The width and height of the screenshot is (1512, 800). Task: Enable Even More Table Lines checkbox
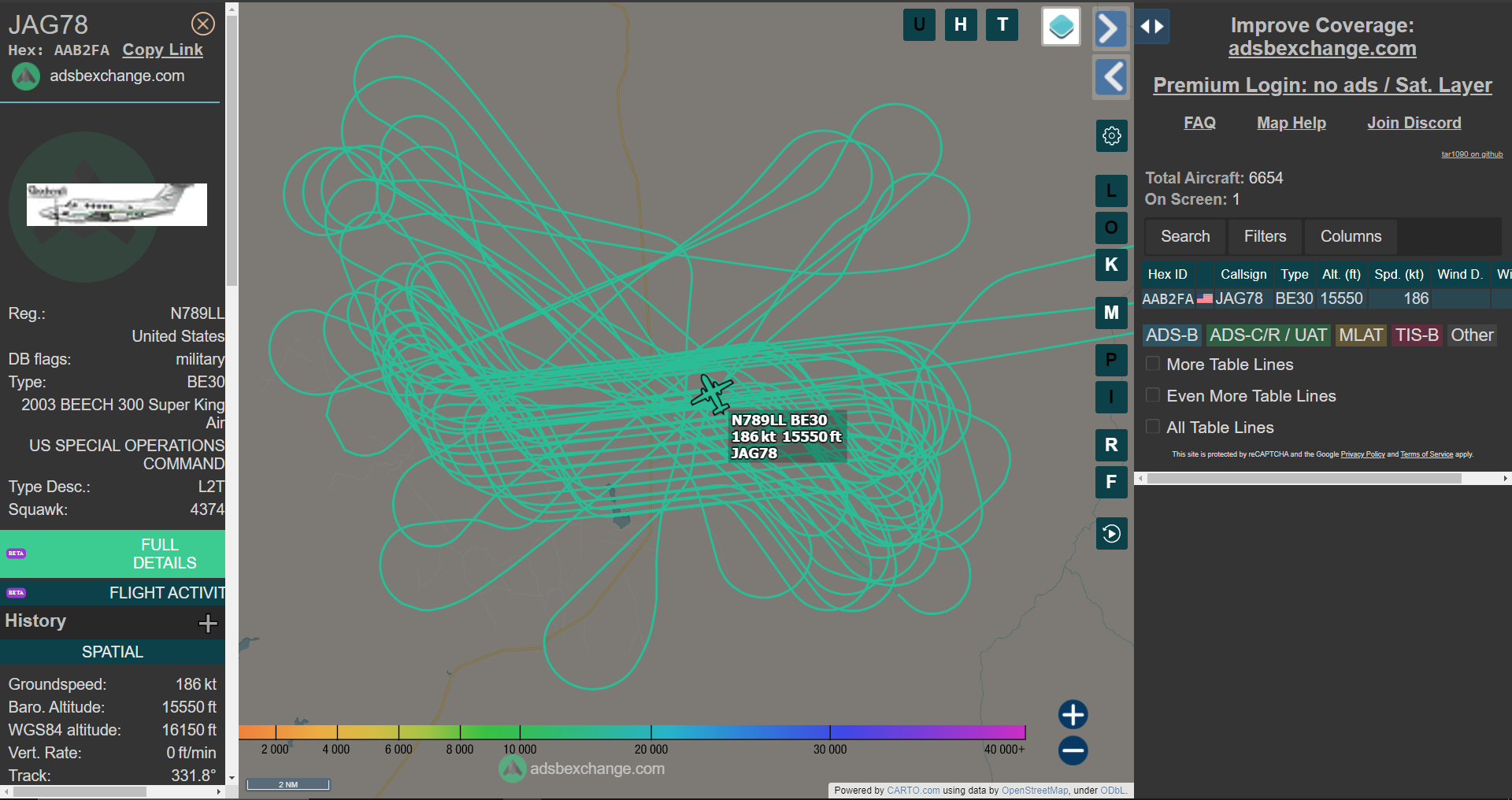(x=1153, y=395)
